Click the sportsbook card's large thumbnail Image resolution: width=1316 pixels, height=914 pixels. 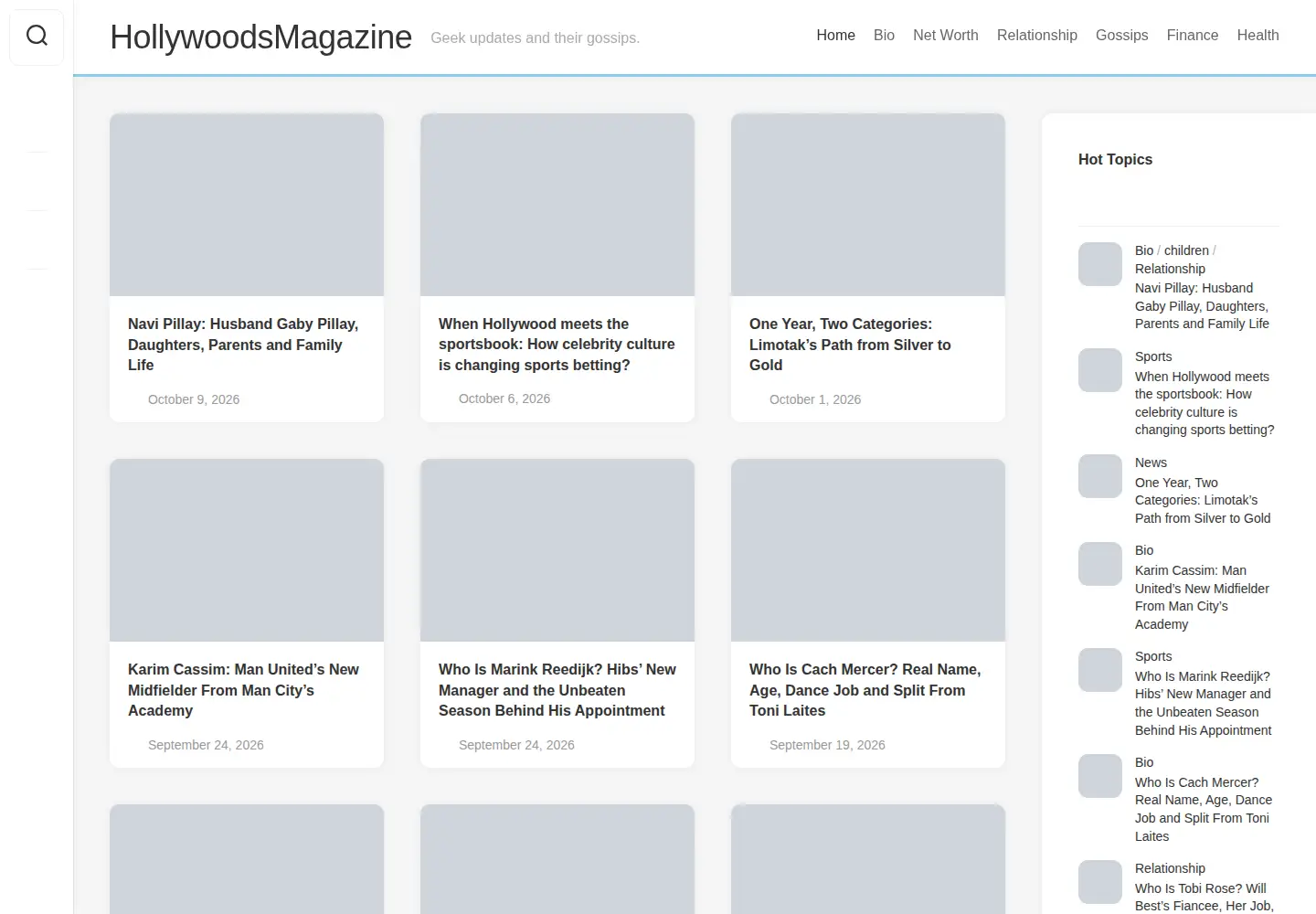tap(557, 205)
